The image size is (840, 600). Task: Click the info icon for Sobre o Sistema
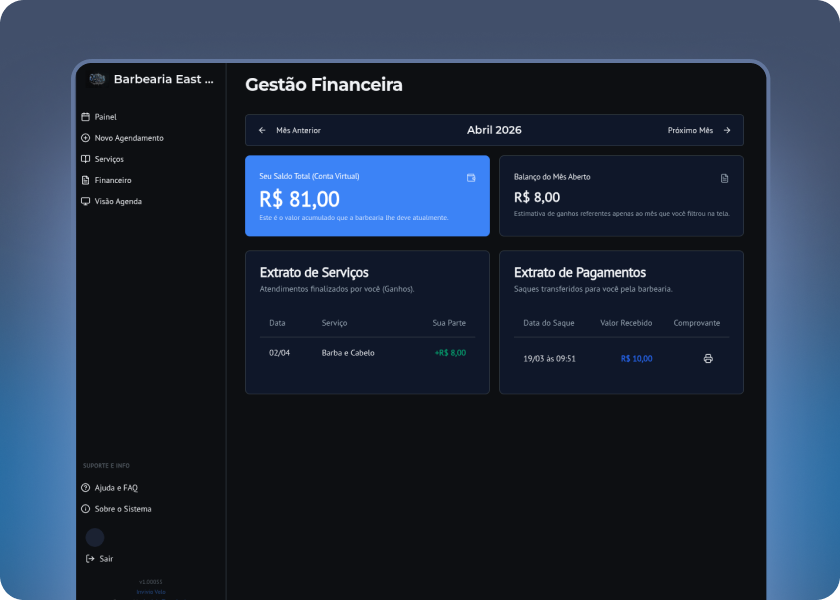coord(85,509)
